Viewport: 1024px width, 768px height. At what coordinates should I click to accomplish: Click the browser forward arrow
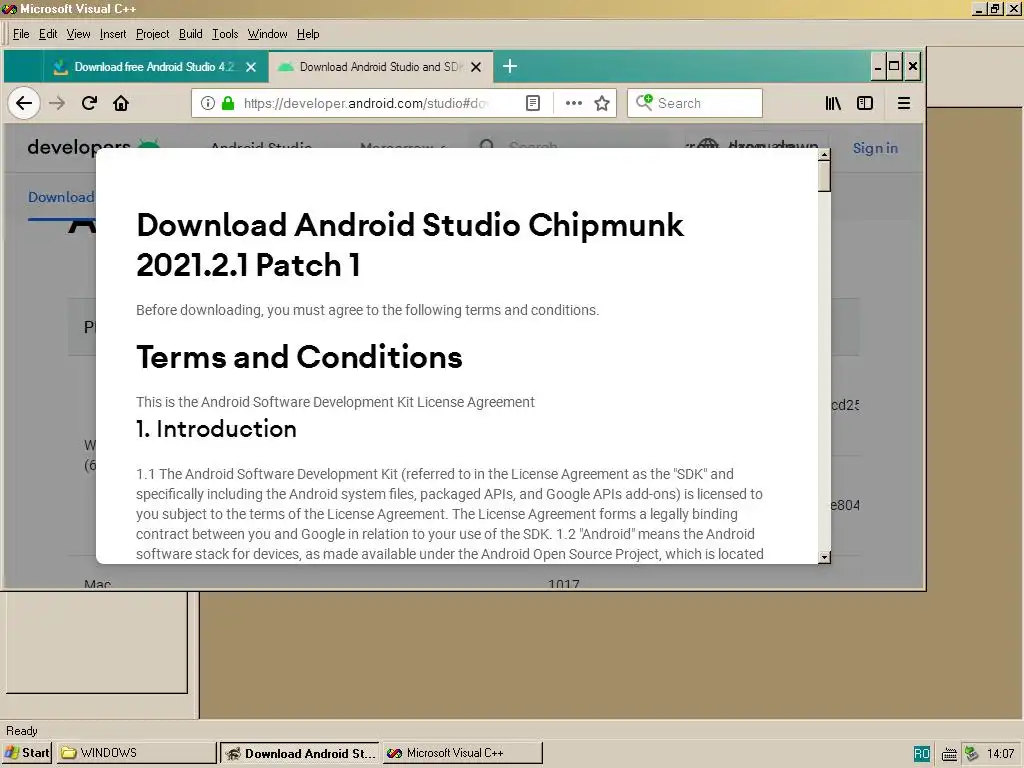(57, 103)
